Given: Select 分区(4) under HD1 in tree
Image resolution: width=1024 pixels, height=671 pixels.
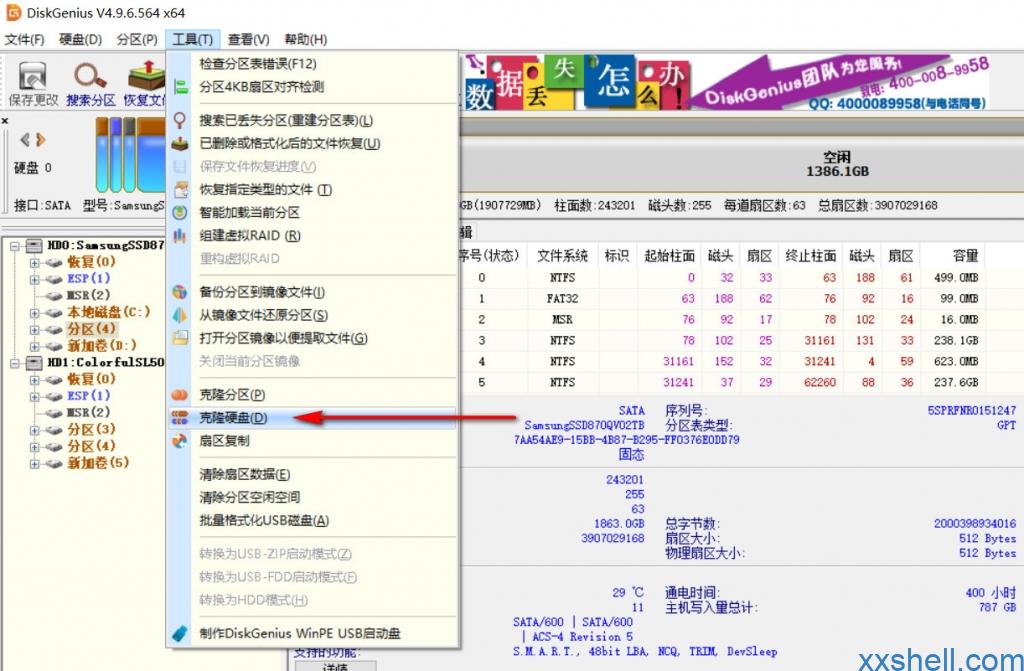Looking at the screenshot, I should point(91,446).
